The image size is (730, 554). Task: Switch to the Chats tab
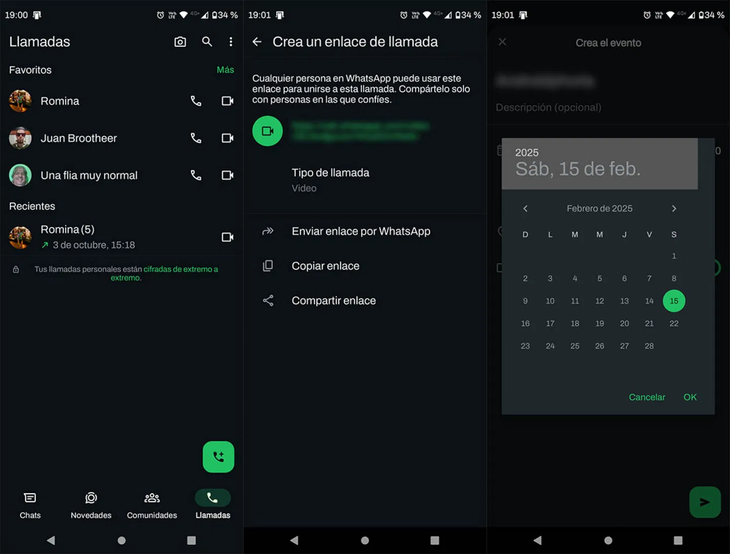30,505
